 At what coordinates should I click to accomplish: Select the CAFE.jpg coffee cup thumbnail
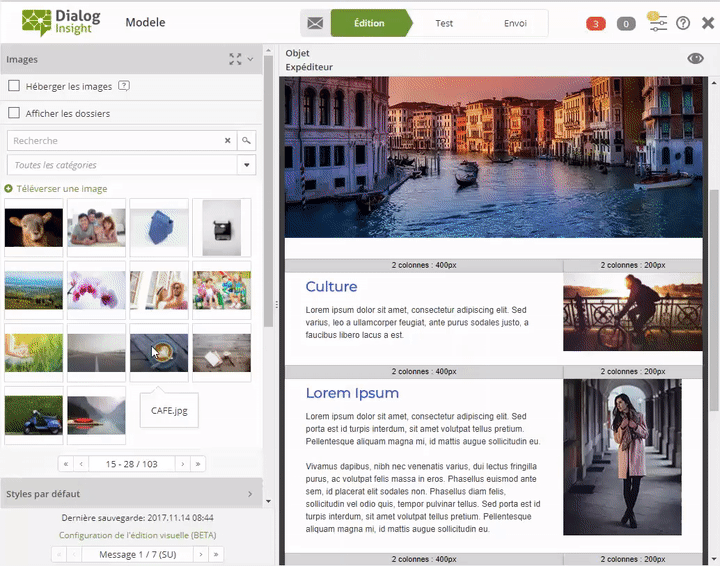(159, 353)
